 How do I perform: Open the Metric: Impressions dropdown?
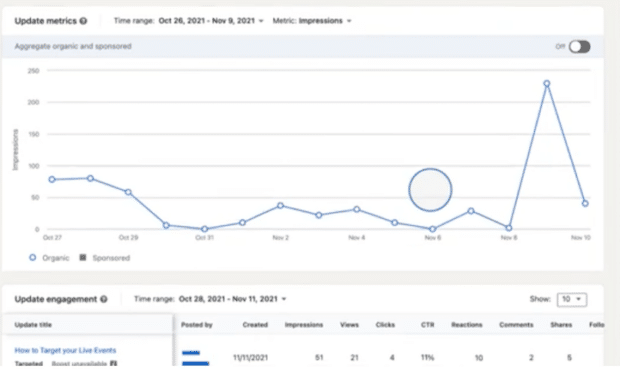(x=312, y=21)
